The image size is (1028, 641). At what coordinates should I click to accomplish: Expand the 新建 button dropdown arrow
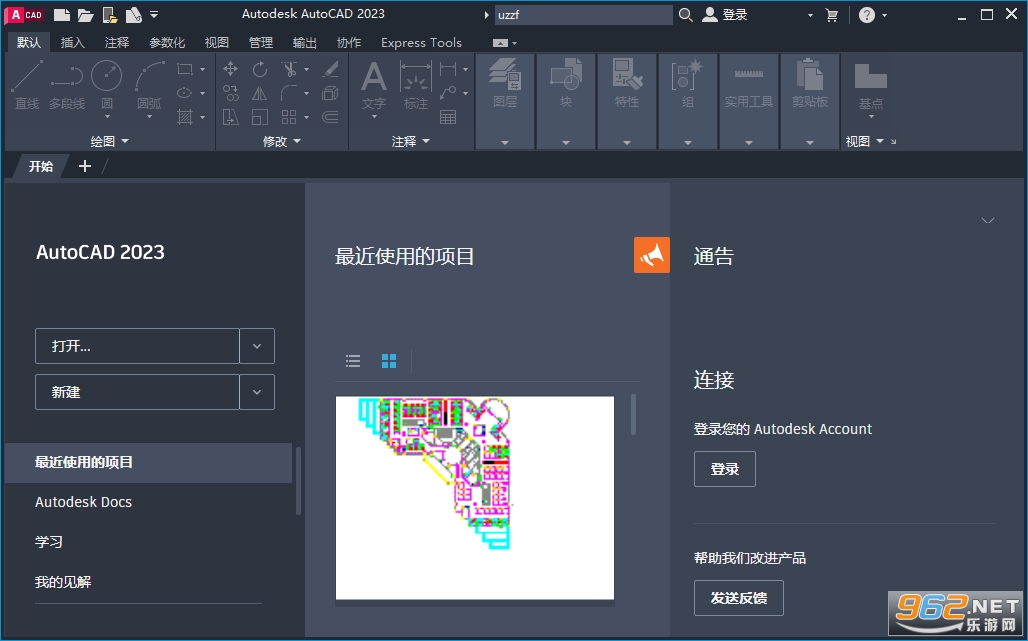click(x=257, y=392)
